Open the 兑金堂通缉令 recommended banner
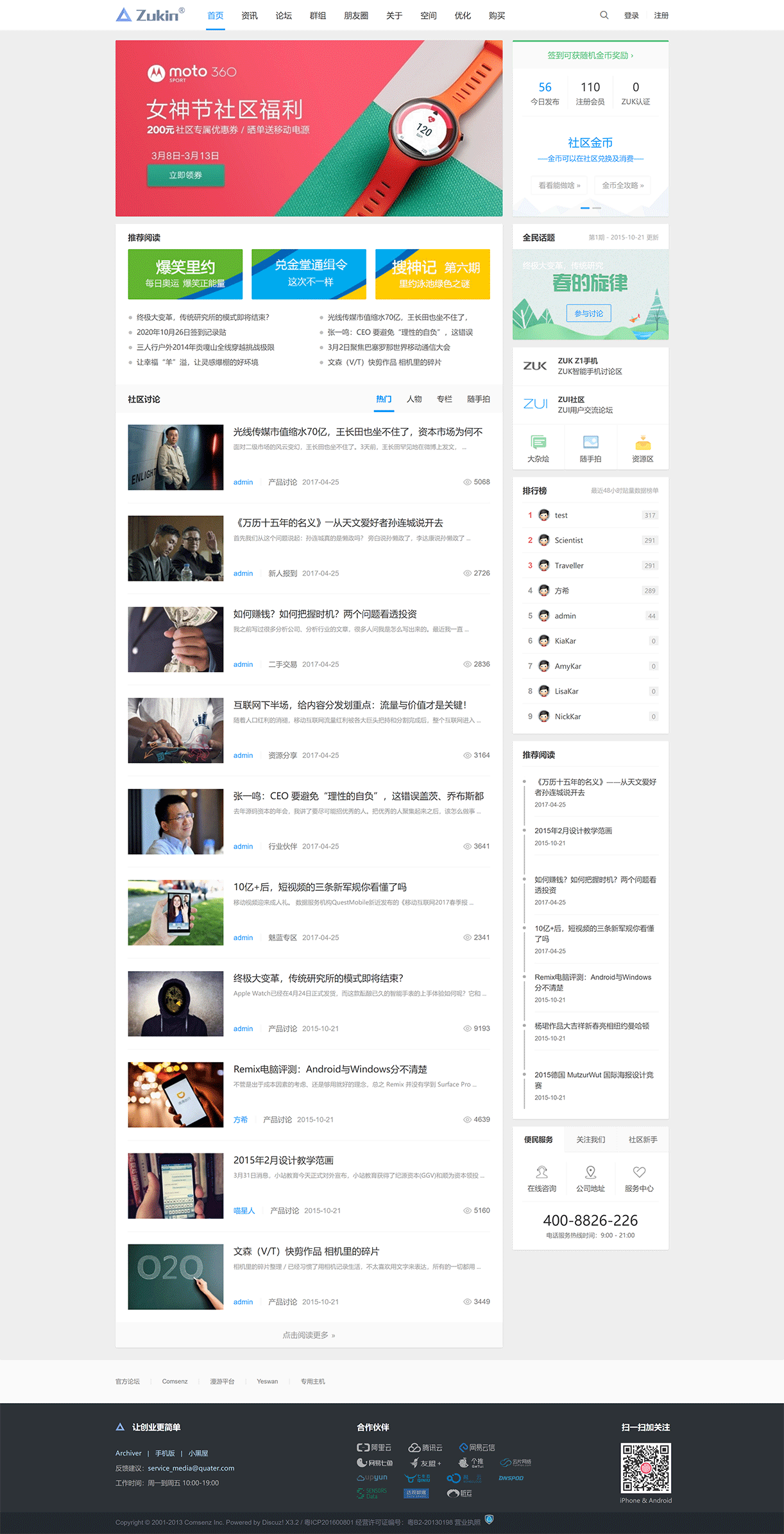The width and height of the screenshot is (784, 1534). pos(309,274)
